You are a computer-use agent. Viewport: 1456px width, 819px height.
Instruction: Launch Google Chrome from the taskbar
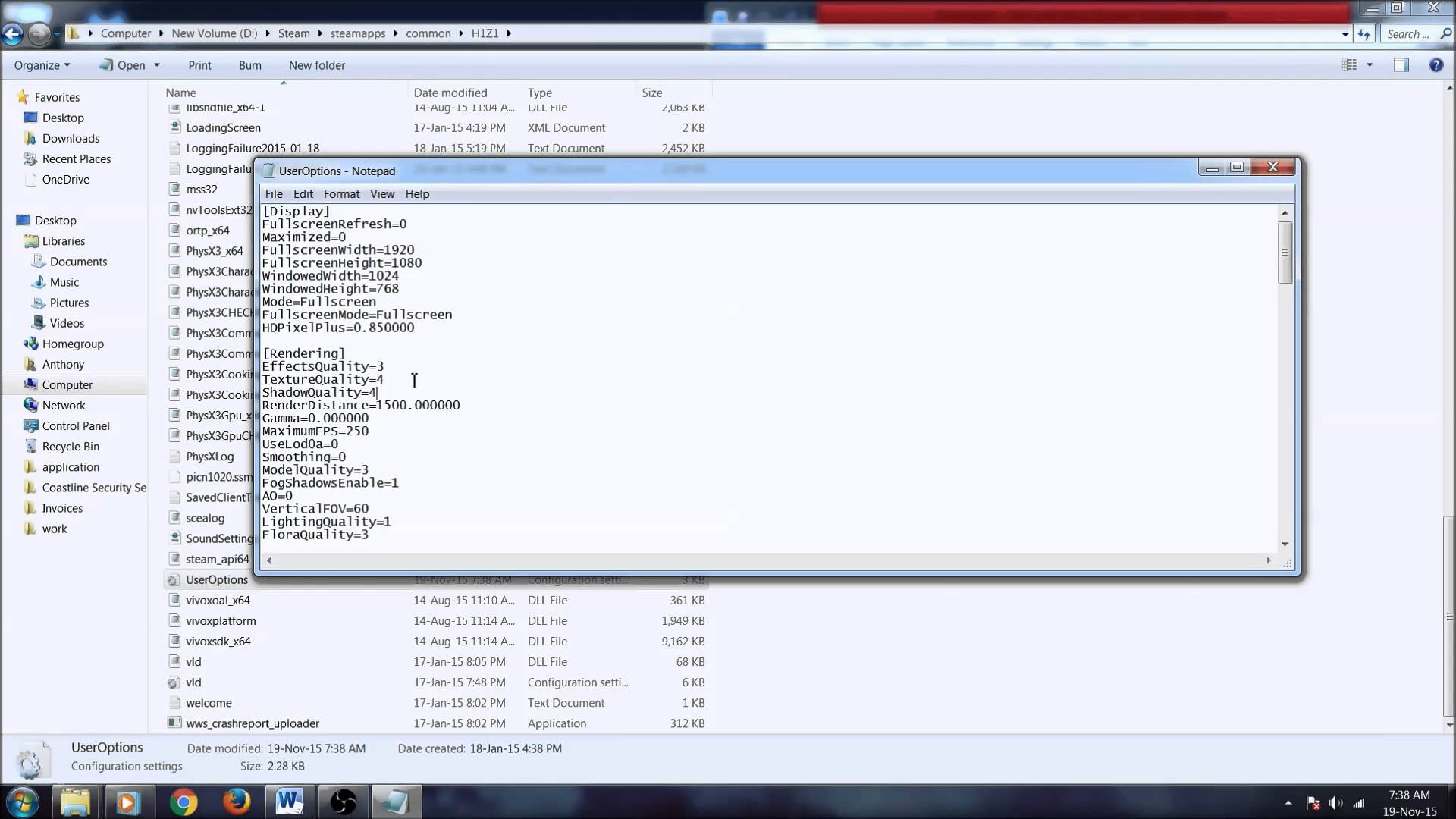pos(184,802)
